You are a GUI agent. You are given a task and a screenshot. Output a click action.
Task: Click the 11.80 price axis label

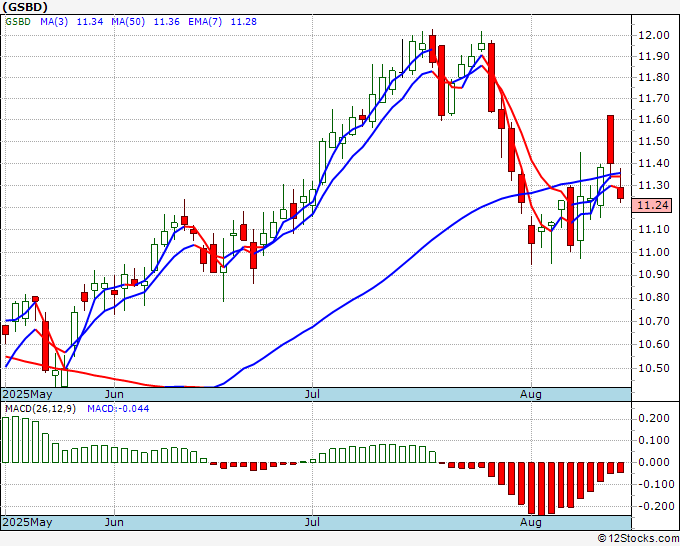(654, 78)
